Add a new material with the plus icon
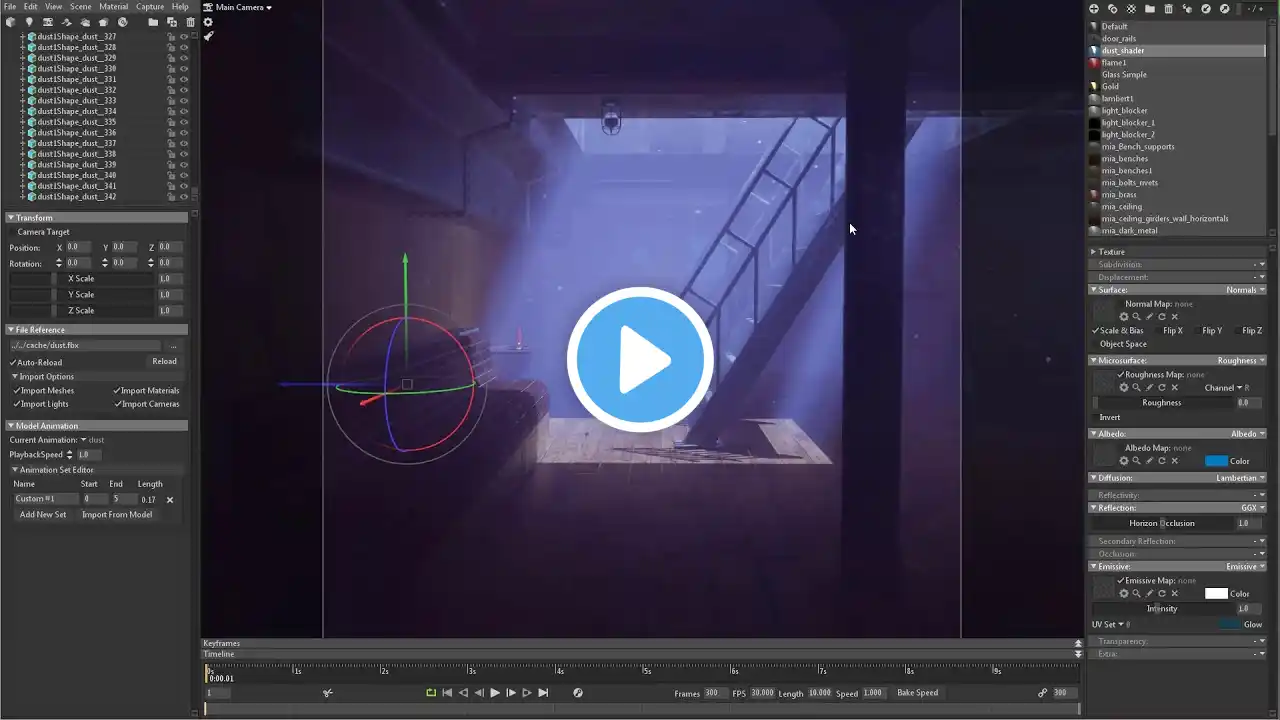The image size is (1280, 720). pyautogui.click(x=1094, y=9)
